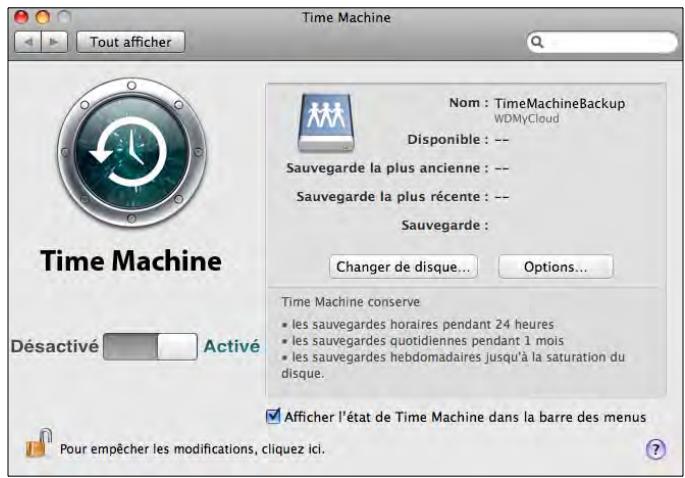Screen dimensions: 685x478
Task: Click the Désactivé label
Action: click(55, 346)
